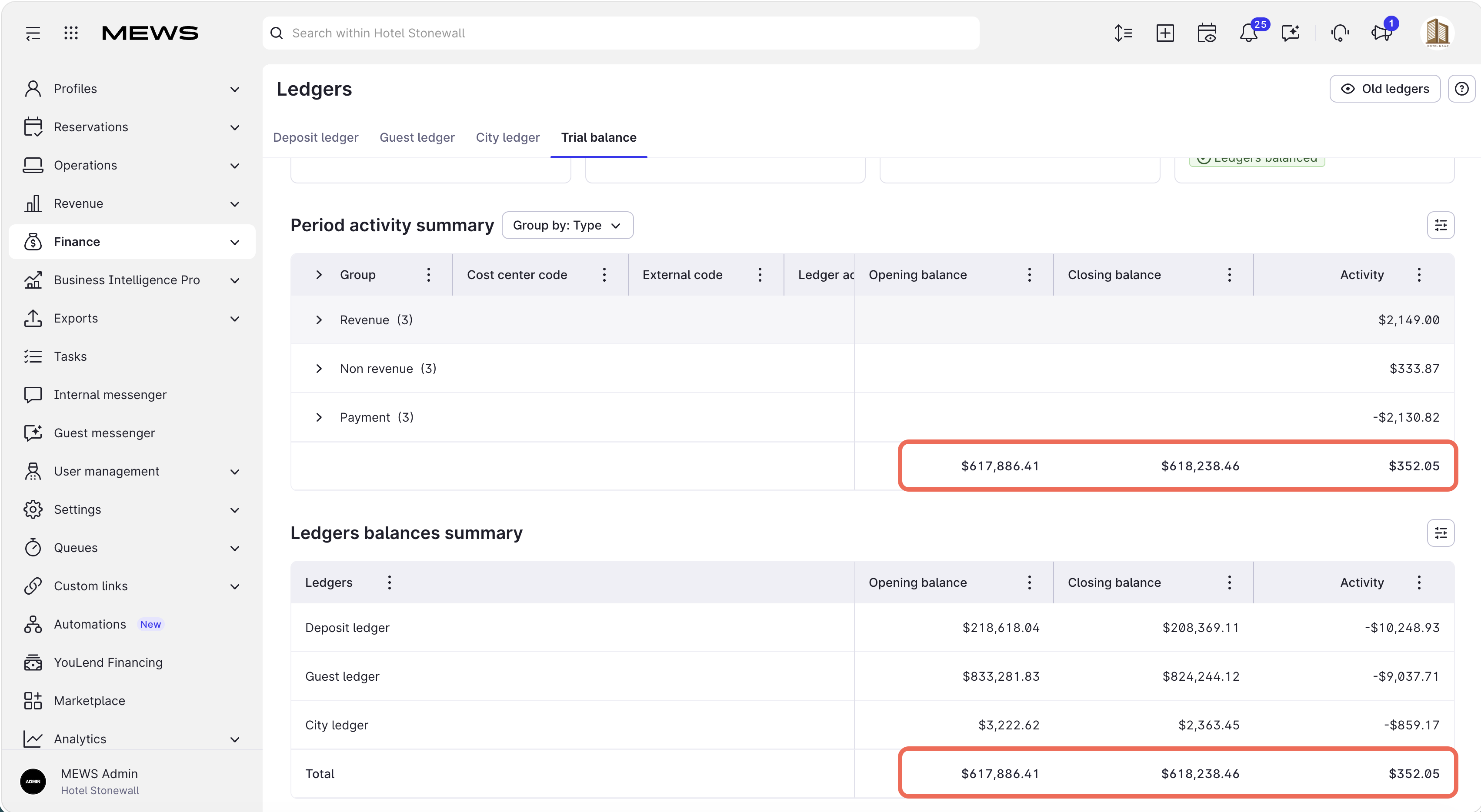The width and height of the screenshot is (1481, 812).
Task: Open the calendar view icon in top bar
Action: [1207, 33]
